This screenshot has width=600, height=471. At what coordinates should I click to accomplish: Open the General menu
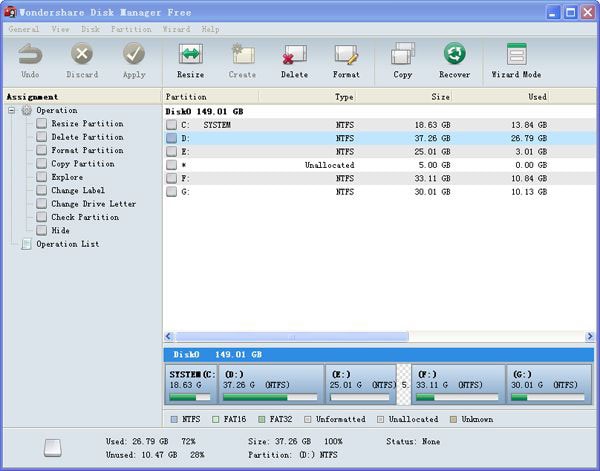(x=24, y=29)
